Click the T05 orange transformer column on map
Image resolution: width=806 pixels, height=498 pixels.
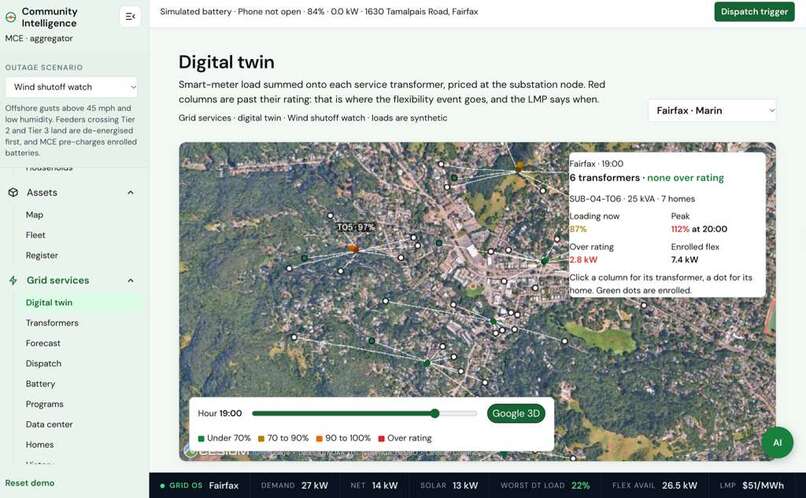pyautogui.click(x=353, y=248)
